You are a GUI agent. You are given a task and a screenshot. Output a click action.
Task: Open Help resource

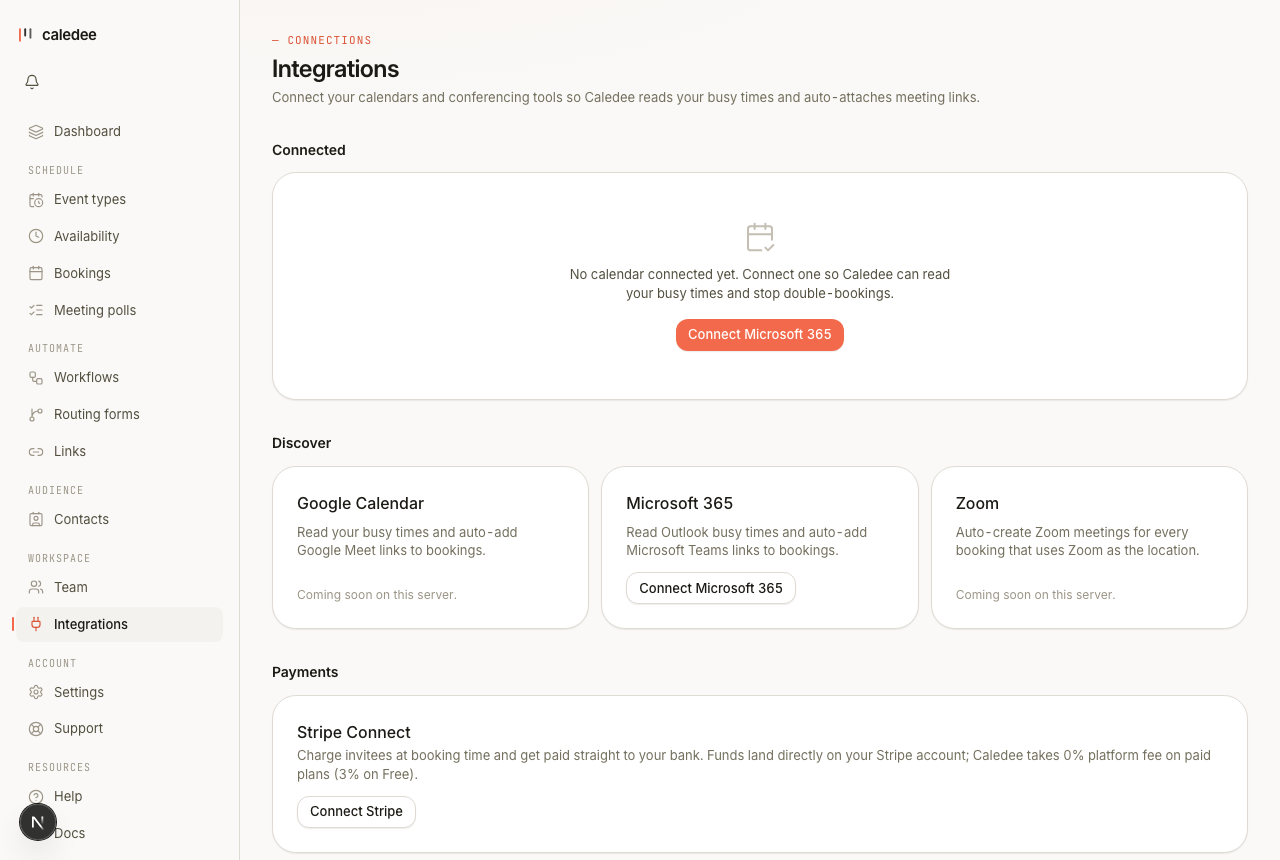pyautogui.click(x=119, y=796)
